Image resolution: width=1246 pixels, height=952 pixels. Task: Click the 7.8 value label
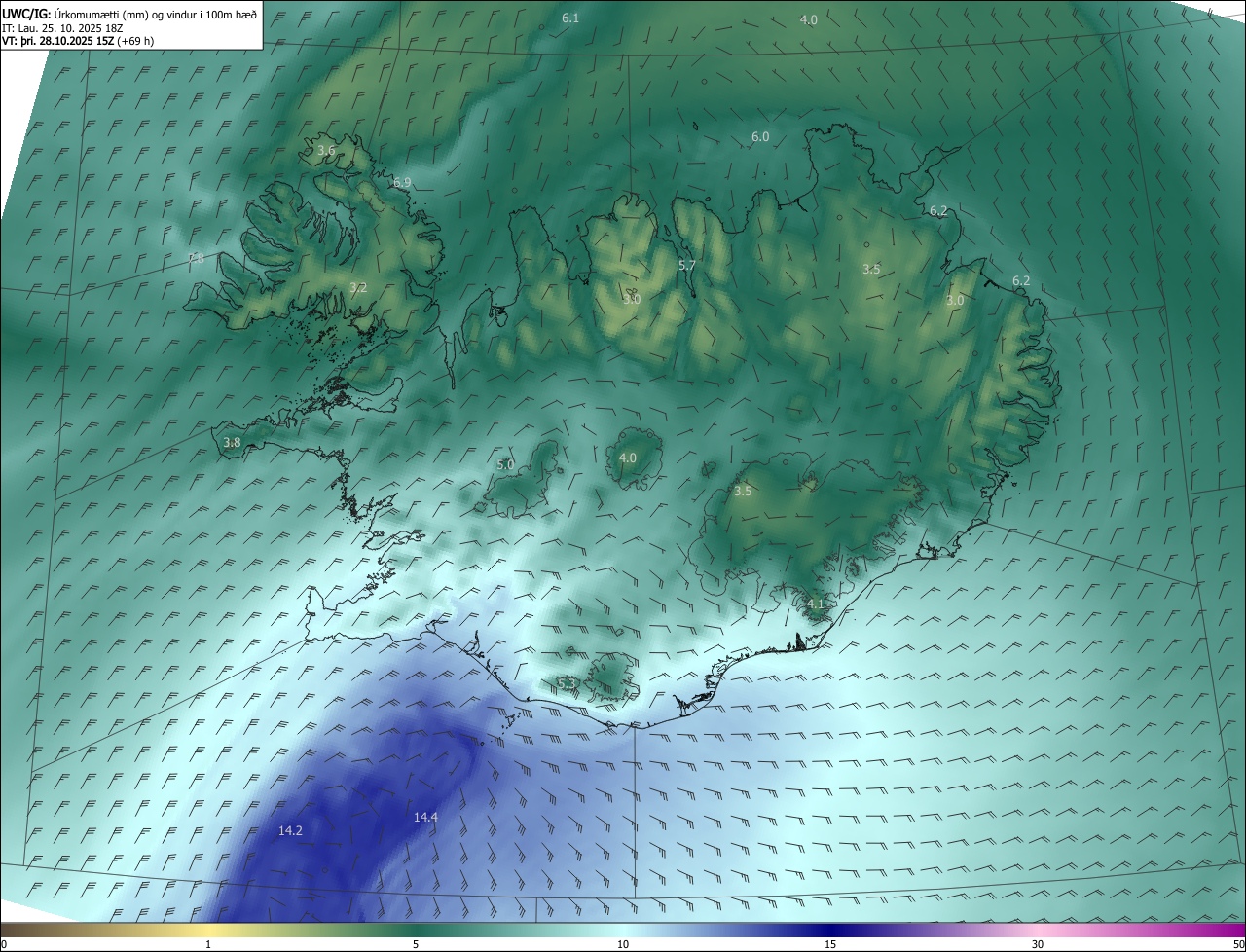pos(196,258)
